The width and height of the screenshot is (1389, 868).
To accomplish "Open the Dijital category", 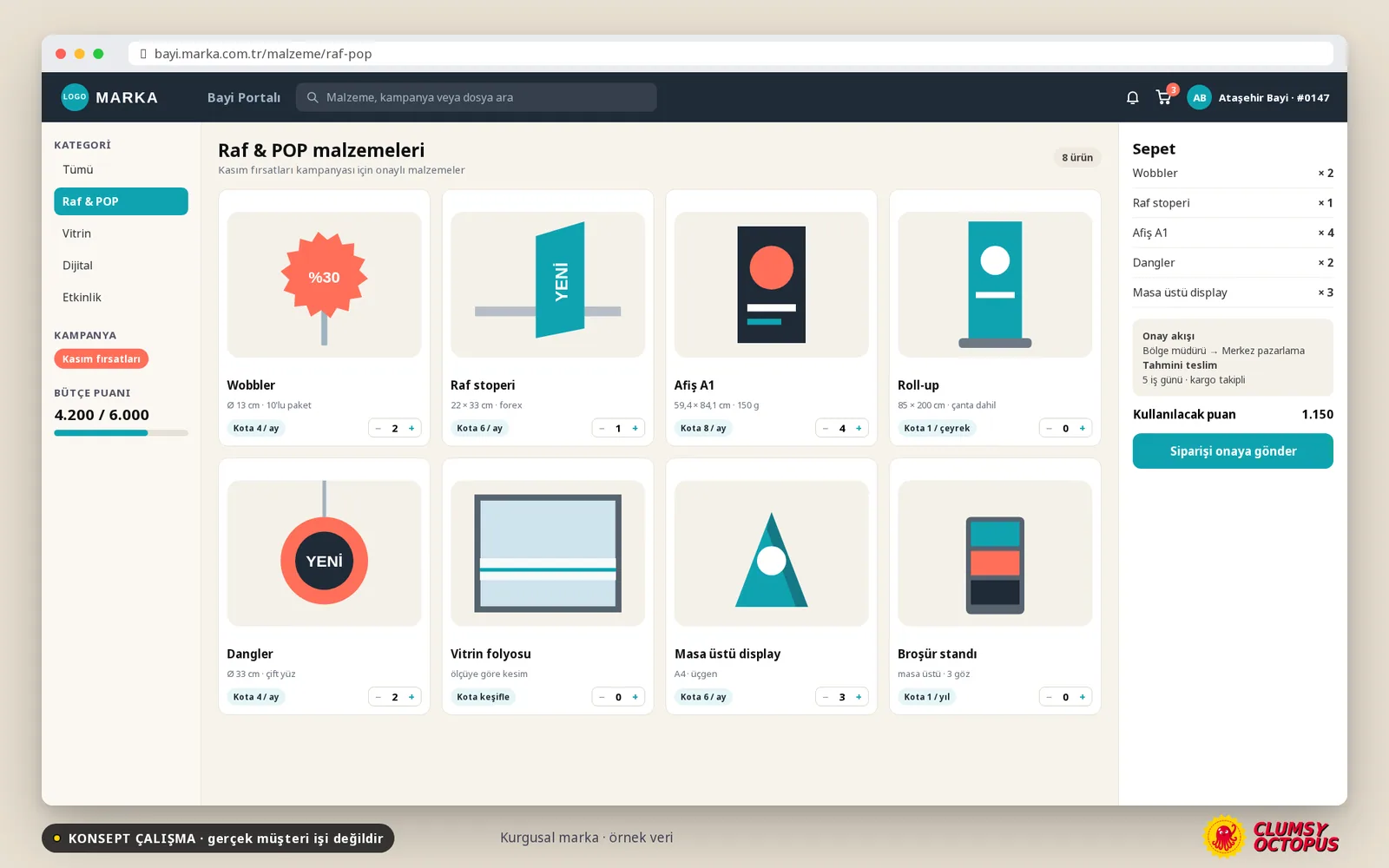I will point(121,266).
